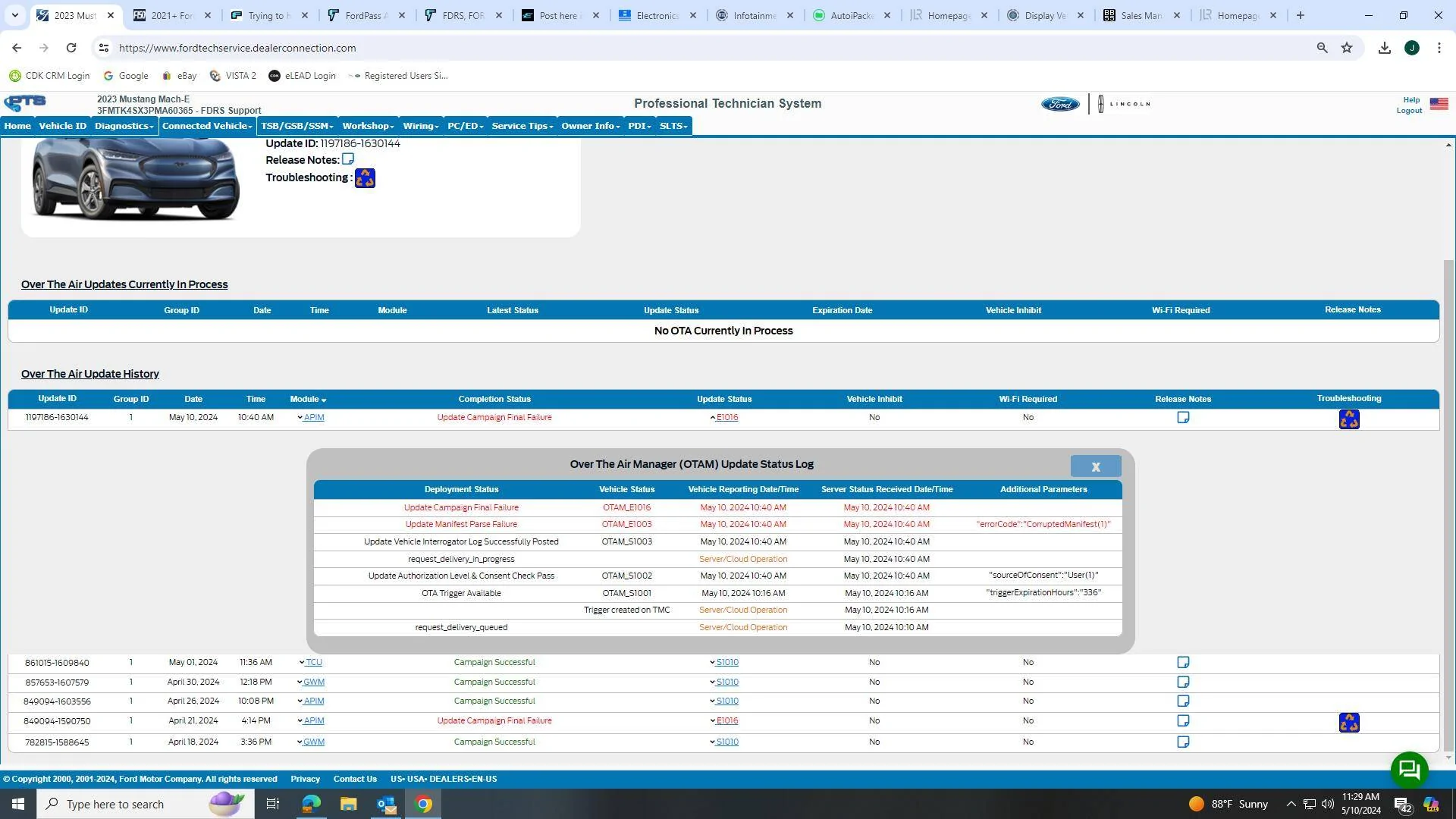Expand the Service Tips dropdown menu

[522, 126]
